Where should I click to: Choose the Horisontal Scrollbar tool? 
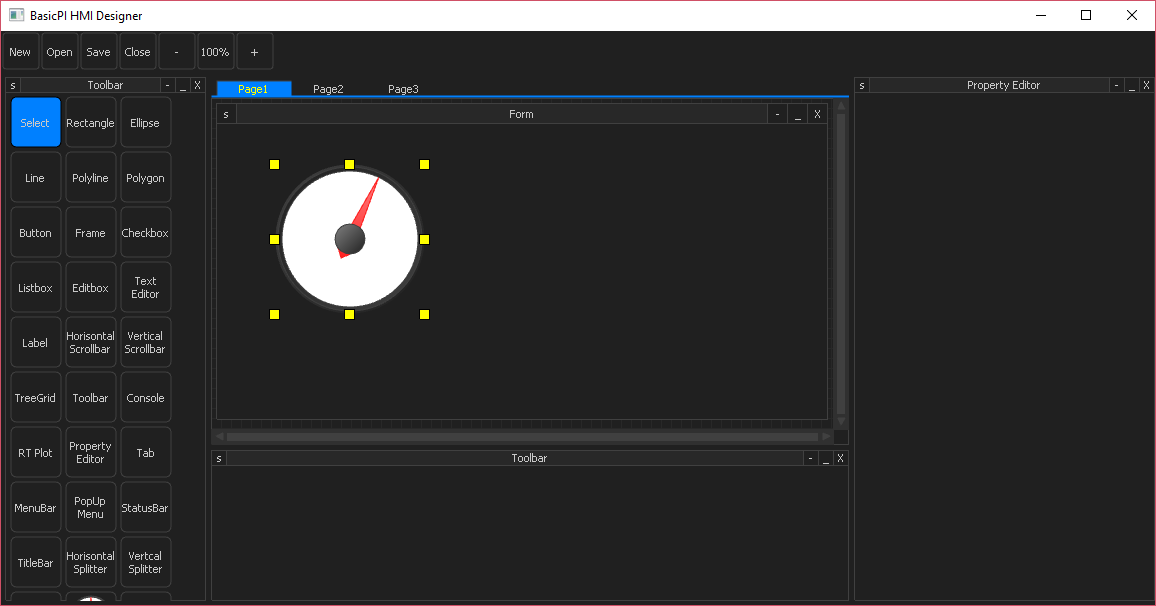point(91,343)
